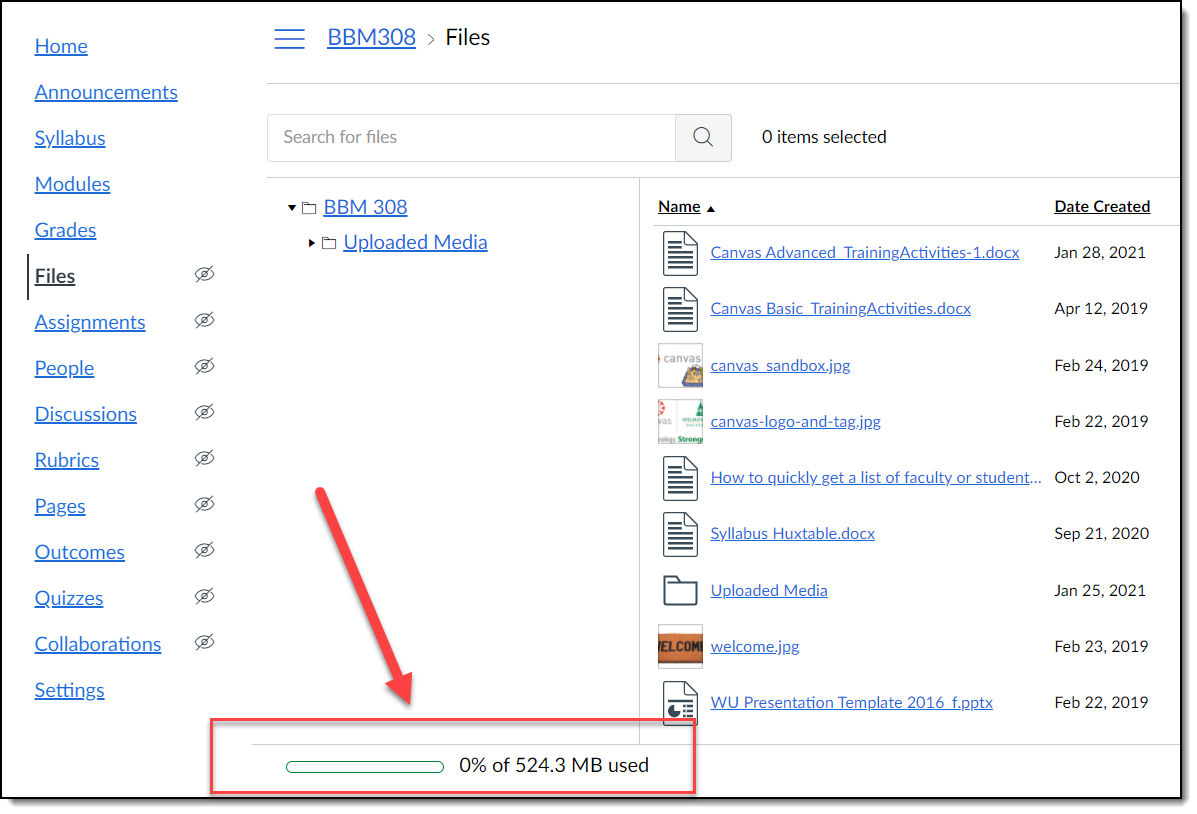Click document icon for How to quickly get a list file
Screen dimensions: 1197x814
coord(679,478)
